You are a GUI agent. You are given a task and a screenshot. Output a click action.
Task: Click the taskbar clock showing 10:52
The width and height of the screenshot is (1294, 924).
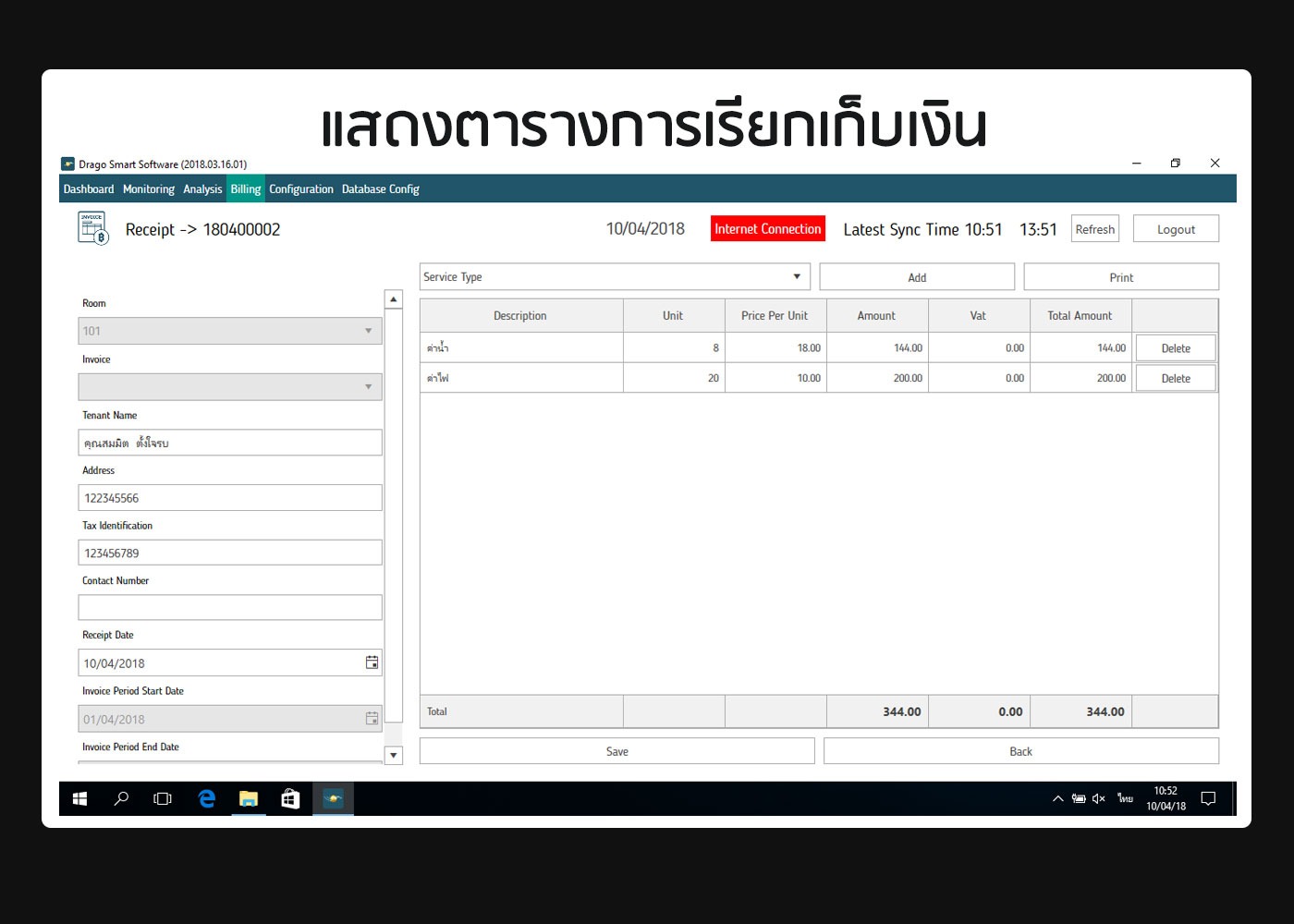click(1166, 799)
